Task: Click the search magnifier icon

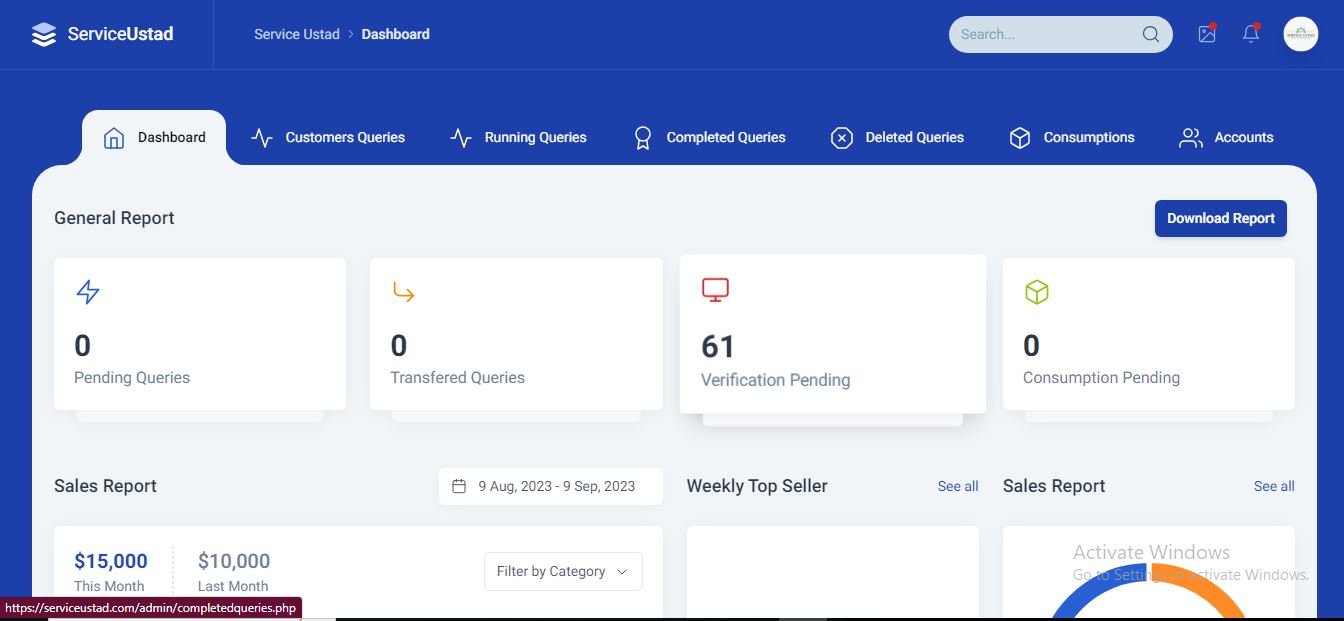Action: [1150, 34]
